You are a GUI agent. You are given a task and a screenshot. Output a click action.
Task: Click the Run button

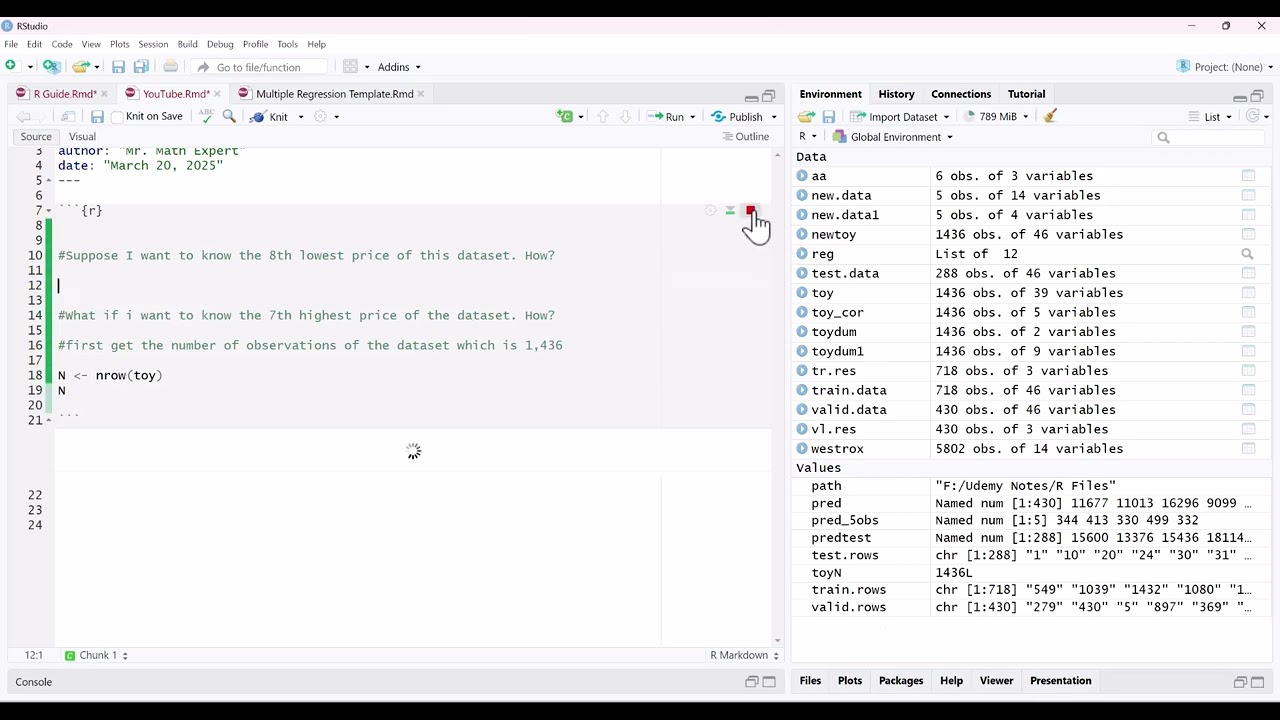(666, 117)
